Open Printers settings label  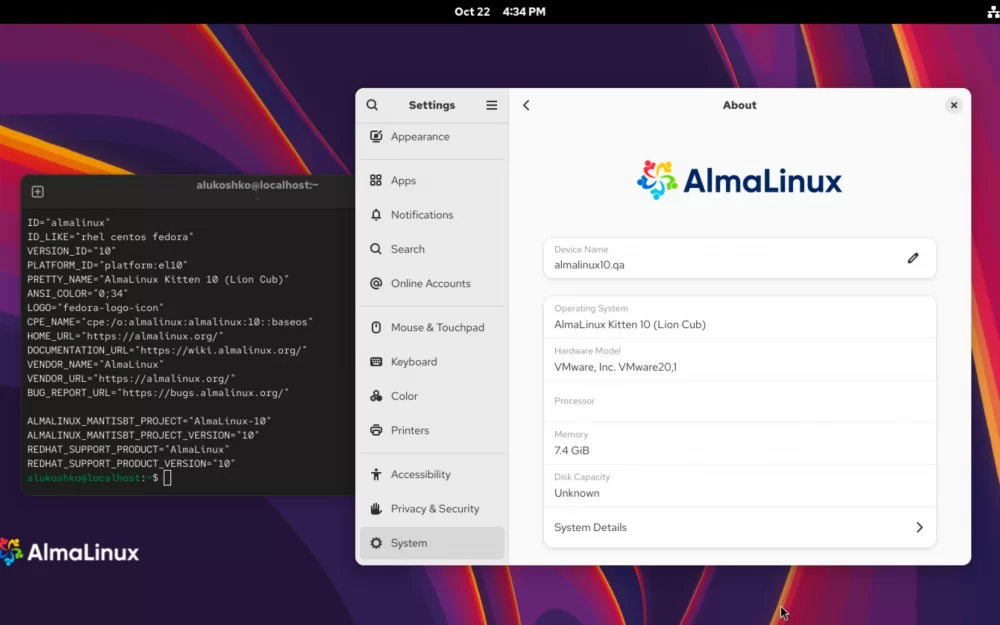[410, 430]
